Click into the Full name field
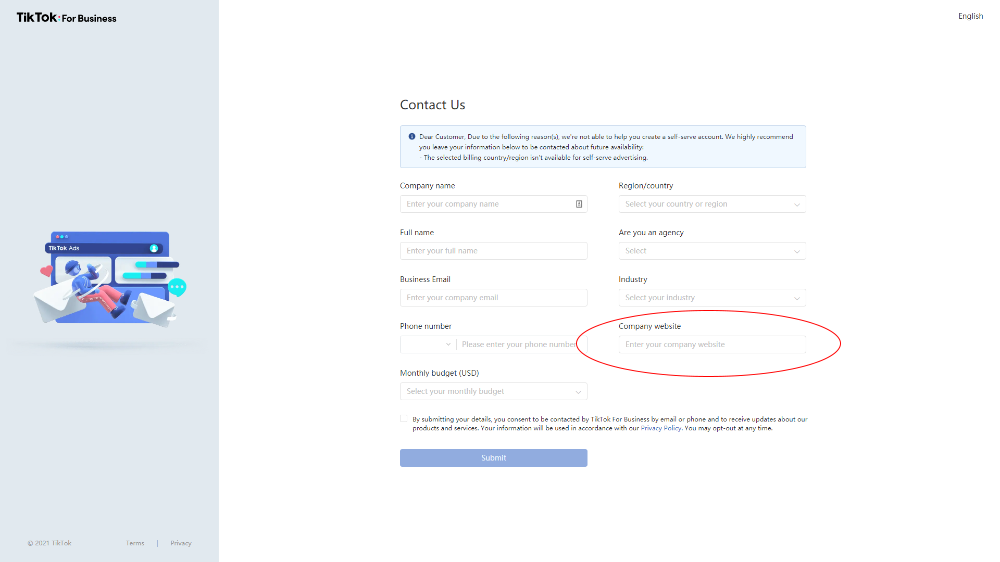 tap(493, 251)
